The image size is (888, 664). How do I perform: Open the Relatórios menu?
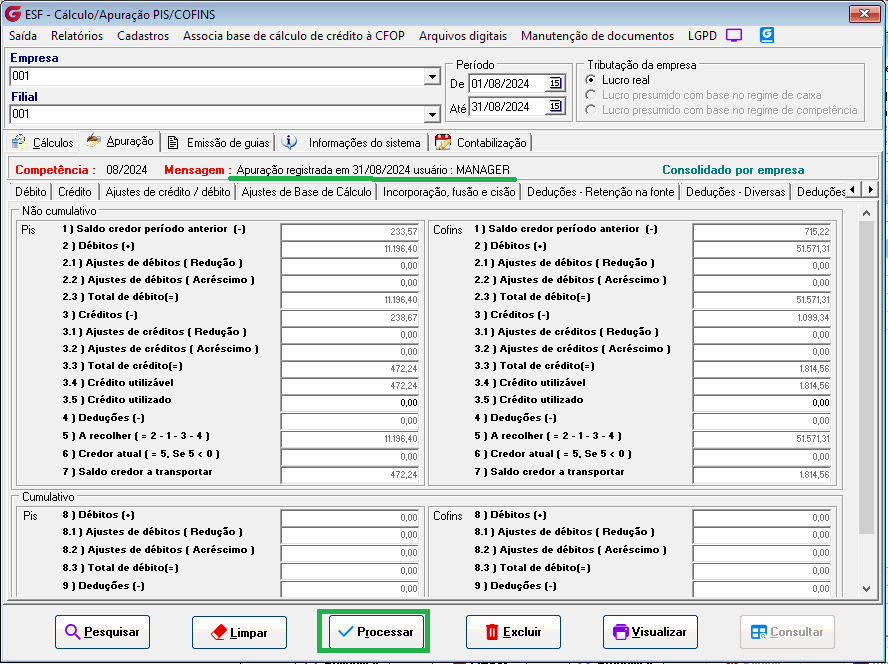[77, 36]
